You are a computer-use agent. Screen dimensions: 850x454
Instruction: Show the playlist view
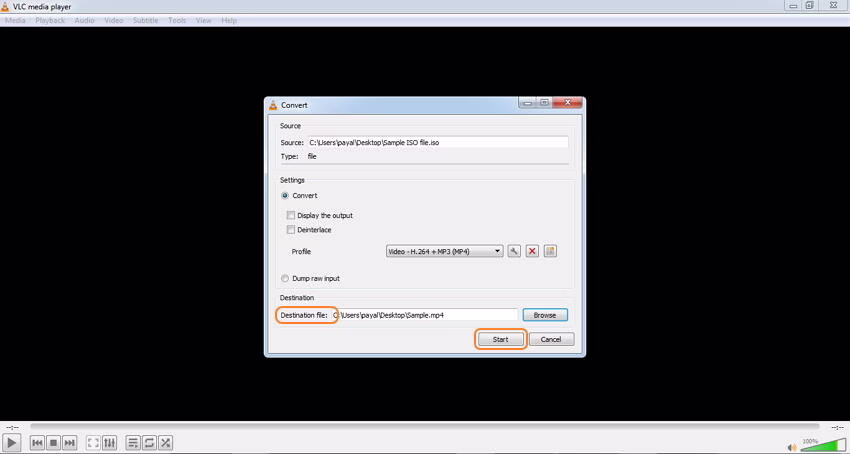(133, 443)
